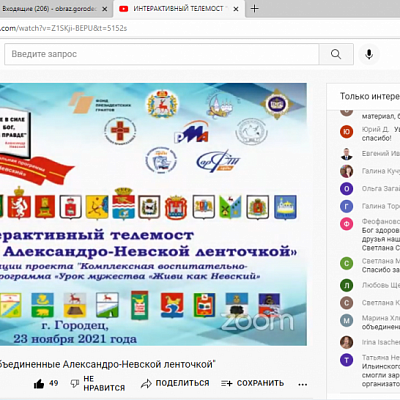The height and width of the screenshot is (400, 400).
Task: Focus the Введите запрос search field
Action: (162, 54)
